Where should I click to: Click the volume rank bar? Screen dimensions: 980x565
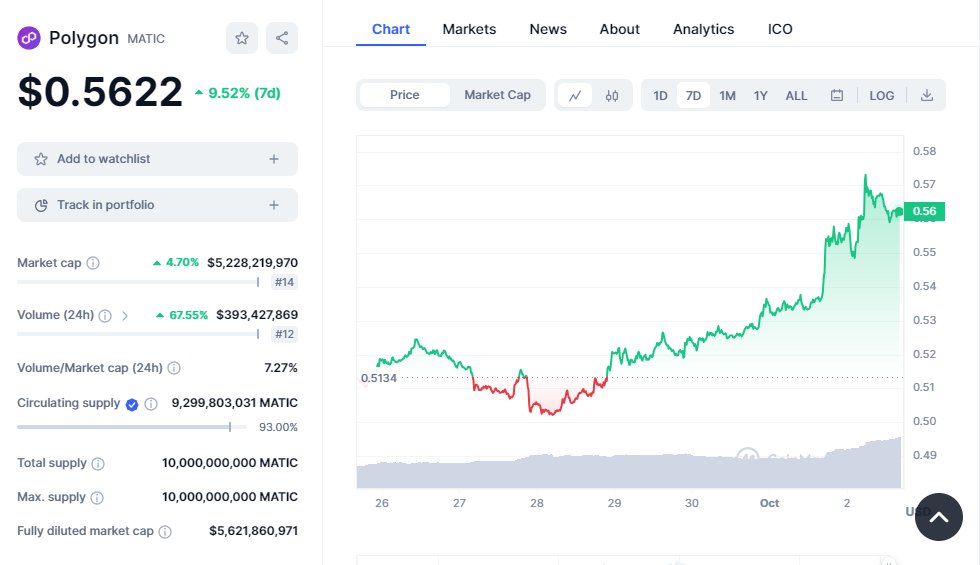click(138, 334)
